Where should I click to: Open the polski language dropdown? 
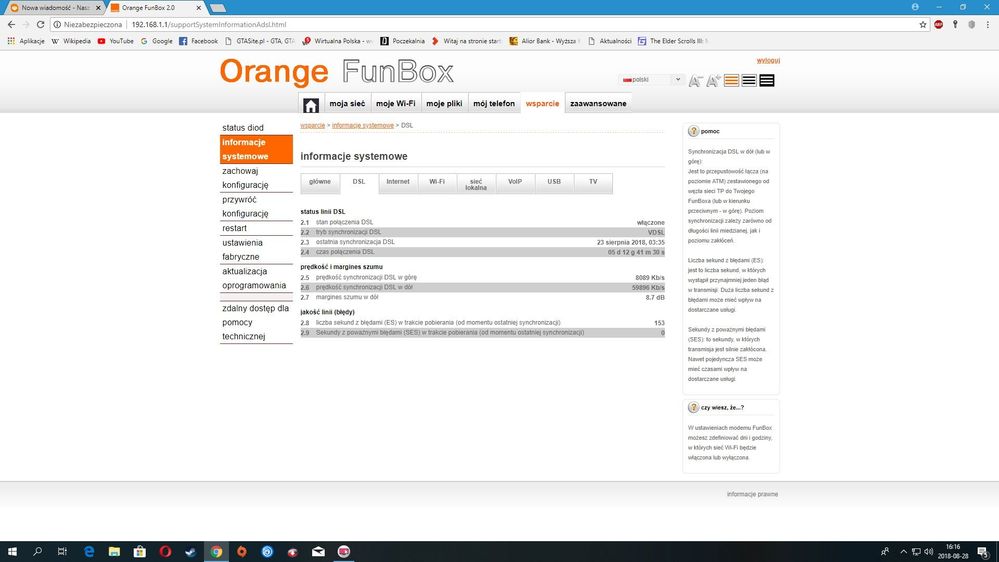pyautogui.click(x=652, y=79)
